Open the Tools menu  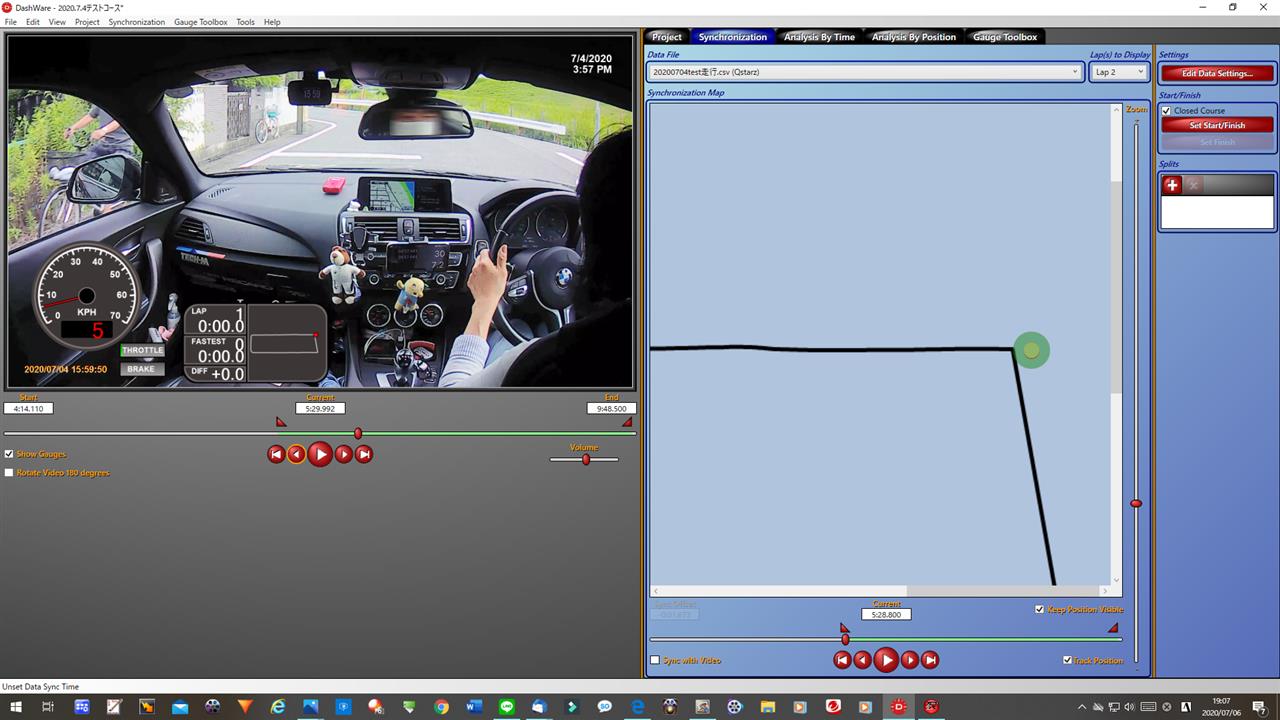pos(245,22)
